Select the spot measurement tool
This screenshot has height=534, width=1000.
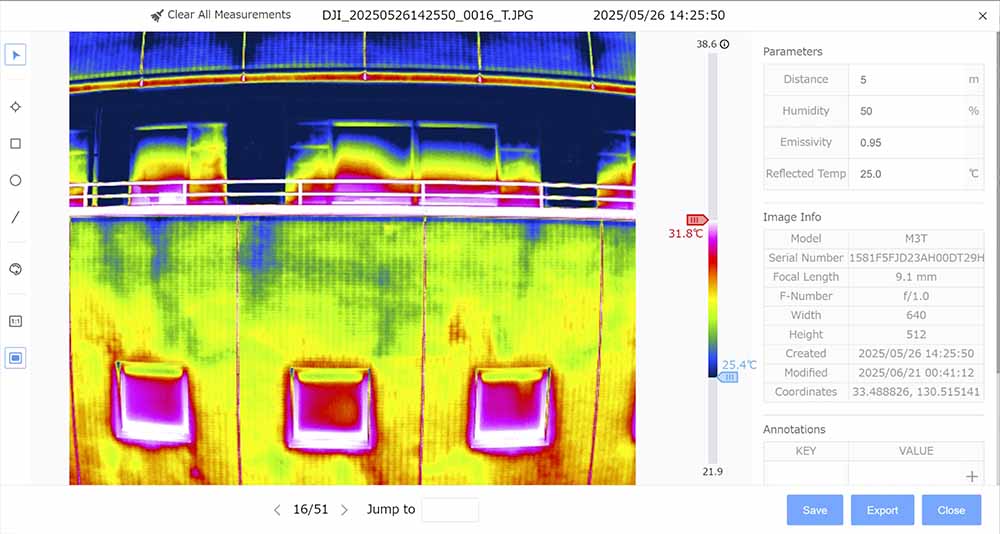click(15, 107)
